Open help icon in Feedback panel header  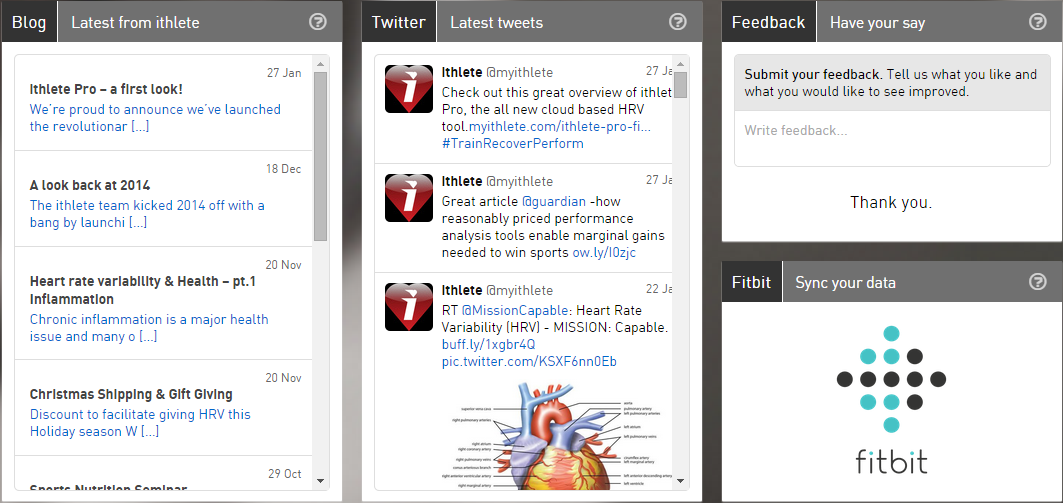pos(1038,22)
